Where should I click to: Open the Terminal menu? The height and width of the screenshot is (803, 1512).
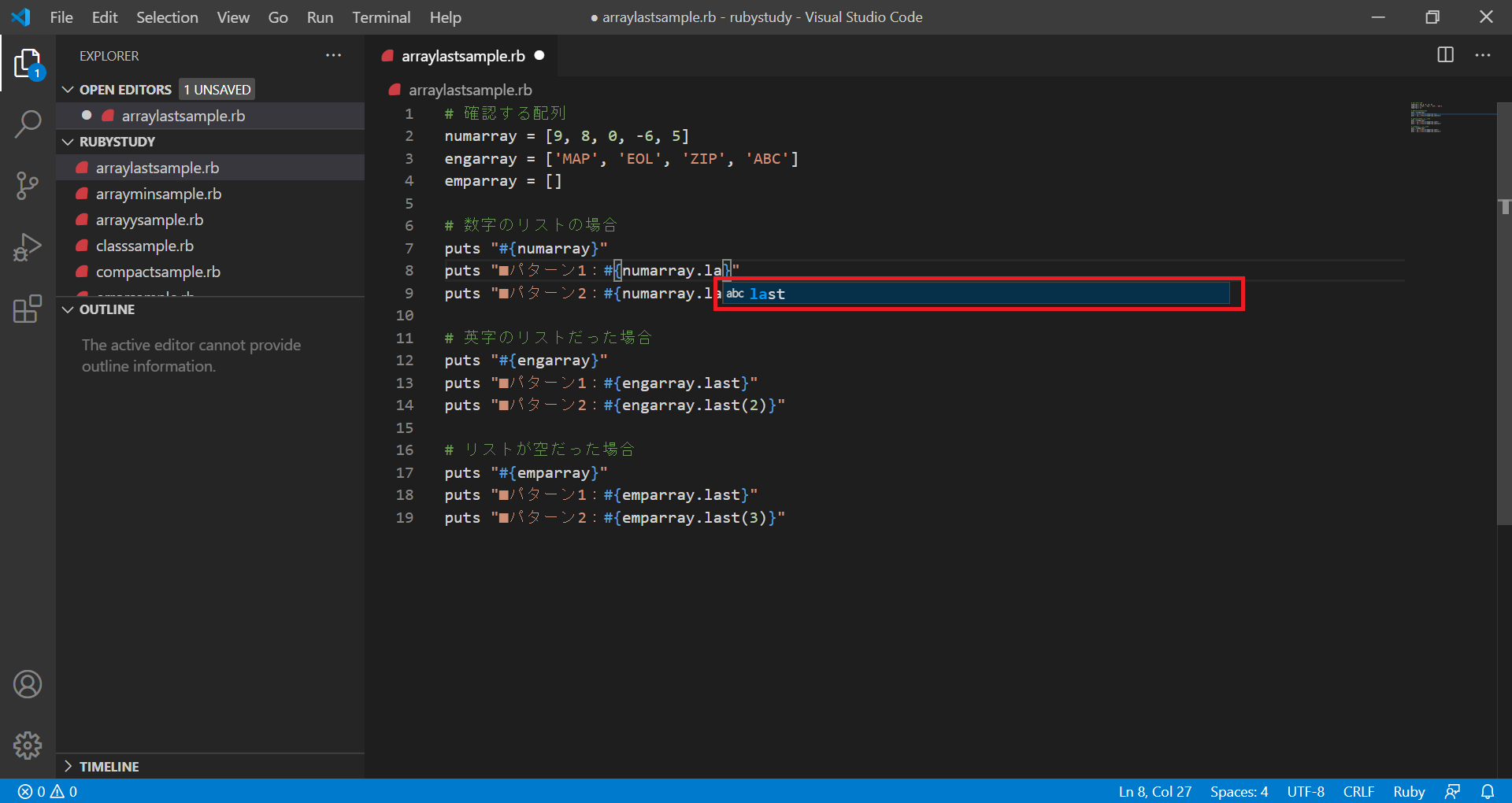[381, 17]
